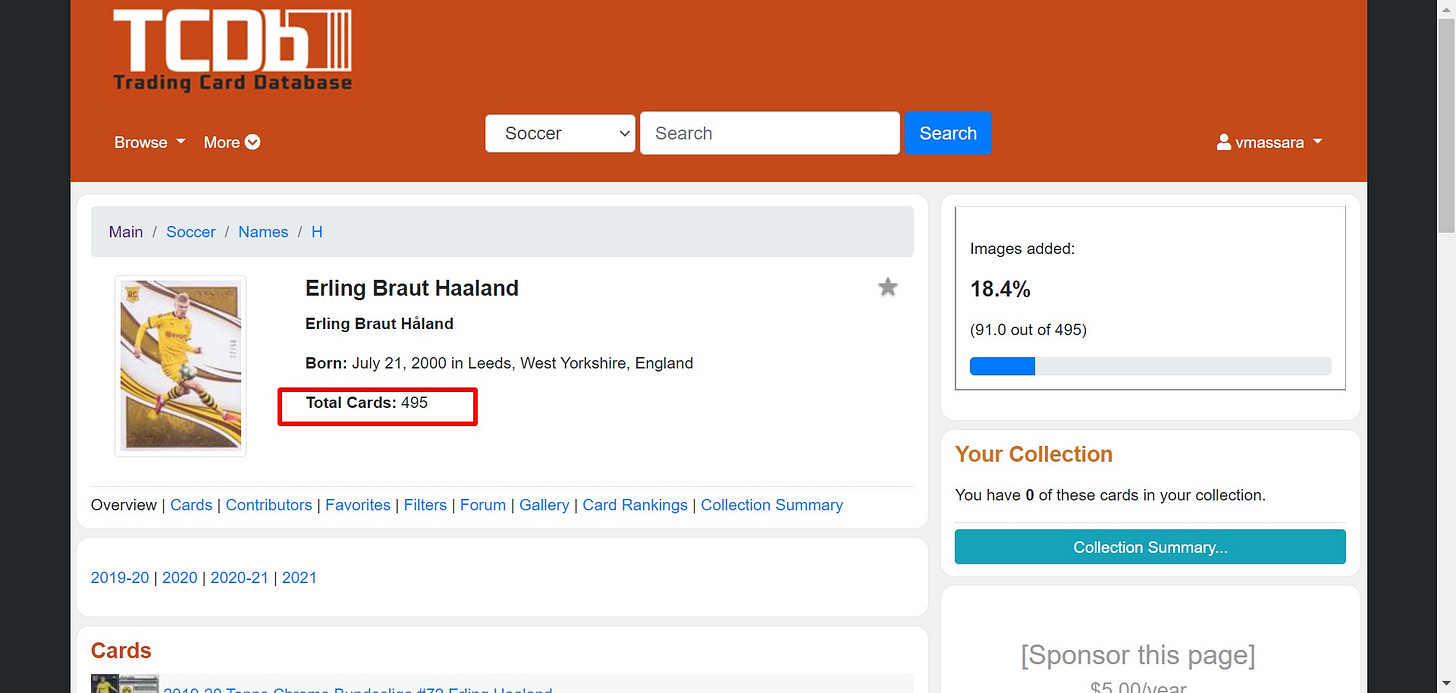Click the Born: July 21, 2000 text

click(x=499, y=363)
